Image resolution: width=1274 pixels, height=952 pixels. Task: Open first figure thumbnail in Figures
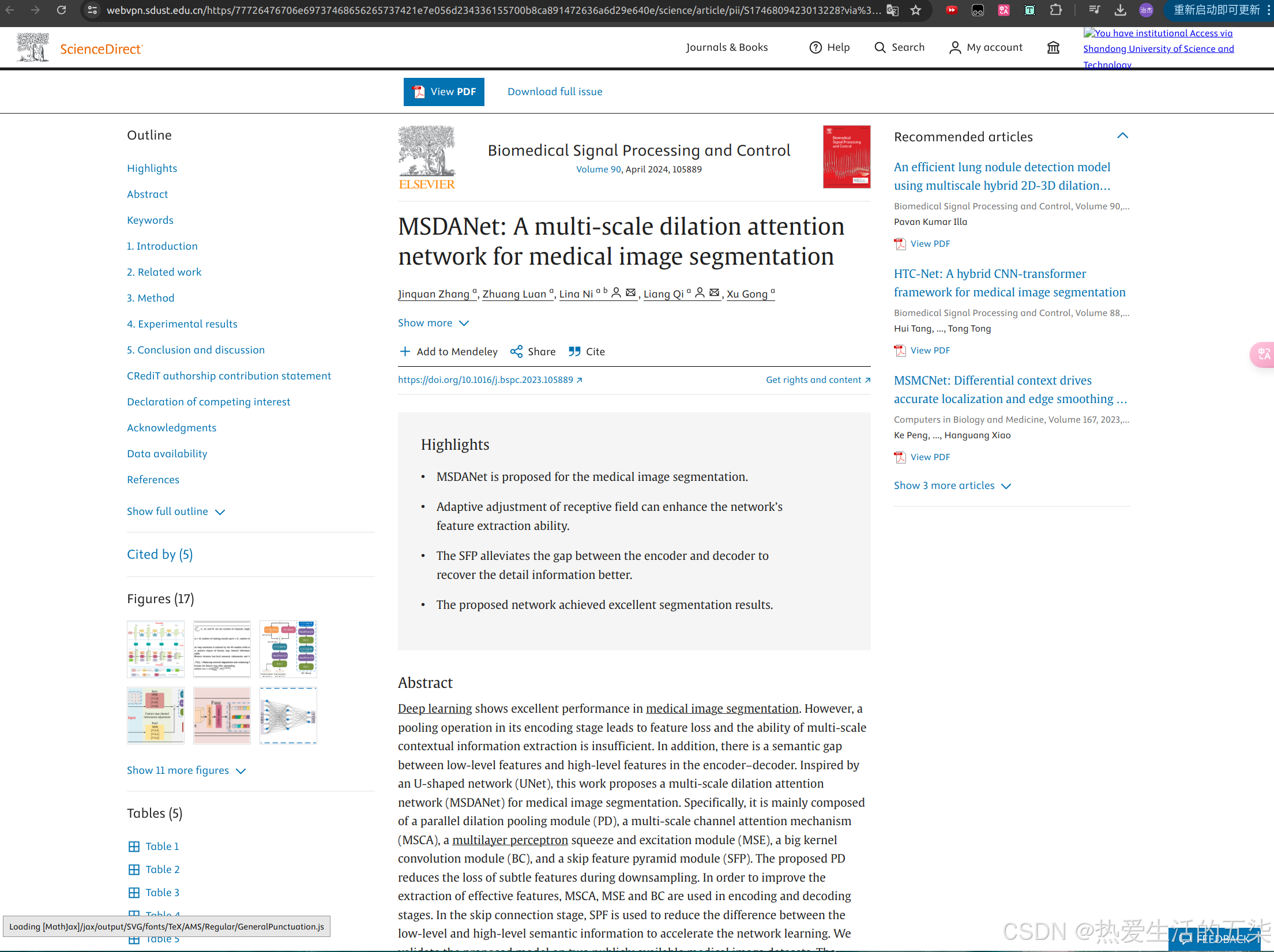[156, 649]
